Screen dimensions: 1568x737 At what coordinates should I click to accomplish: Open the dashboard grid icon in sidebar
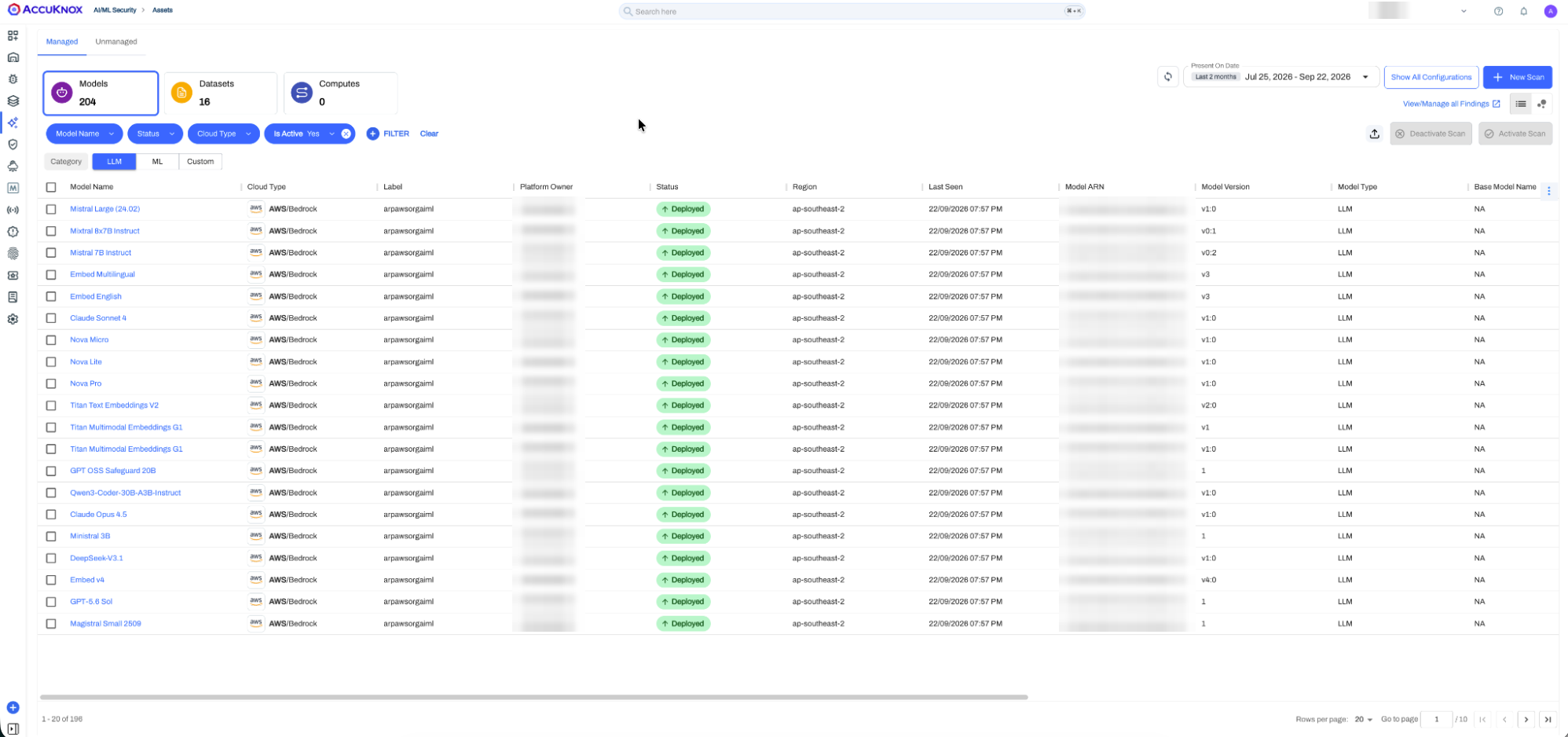coord(13,35)
